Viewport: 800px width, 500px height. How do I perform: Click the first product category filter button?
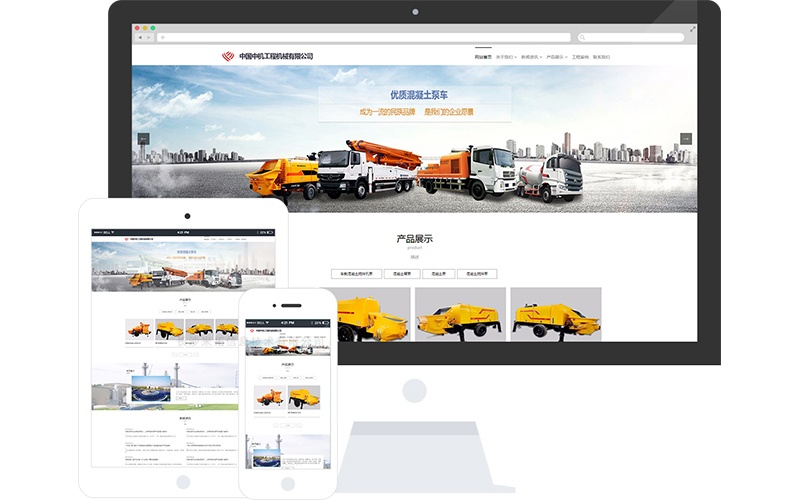pos(357,274)
